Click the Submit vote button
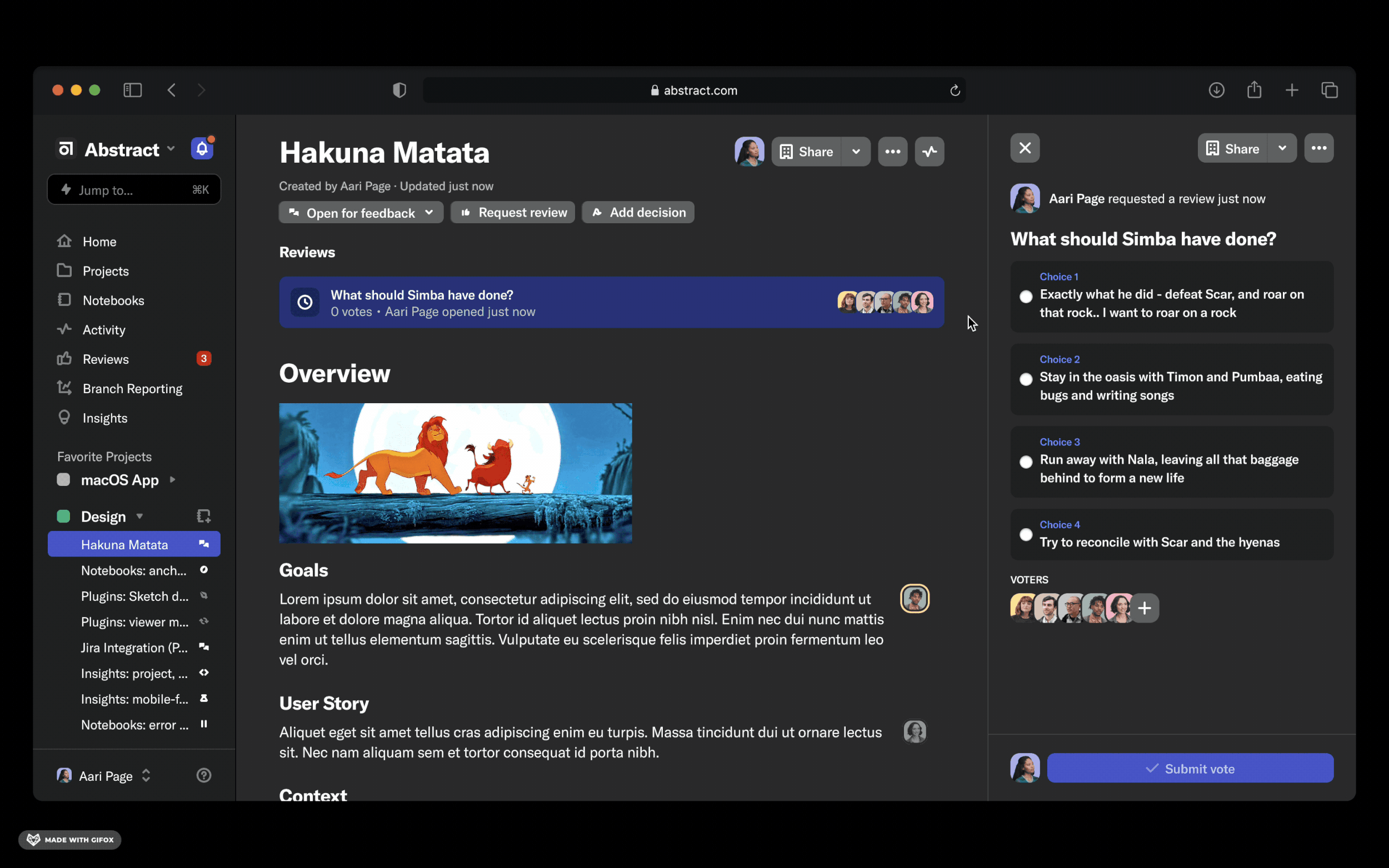The width and height of the screenshot is (1389, 868). pos(1190,768)
